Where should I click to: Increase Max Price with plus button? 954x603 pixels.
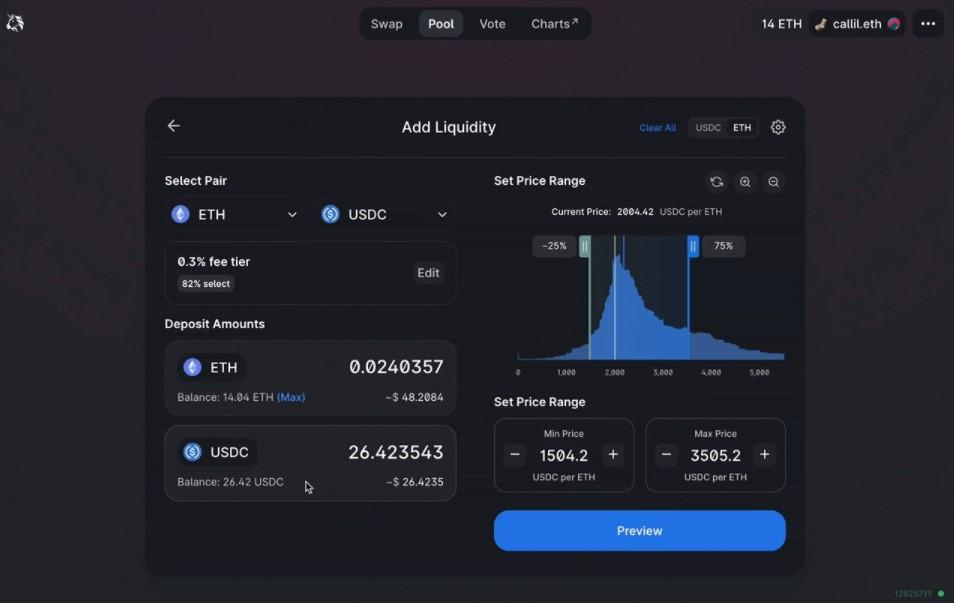tap(764, 455)
